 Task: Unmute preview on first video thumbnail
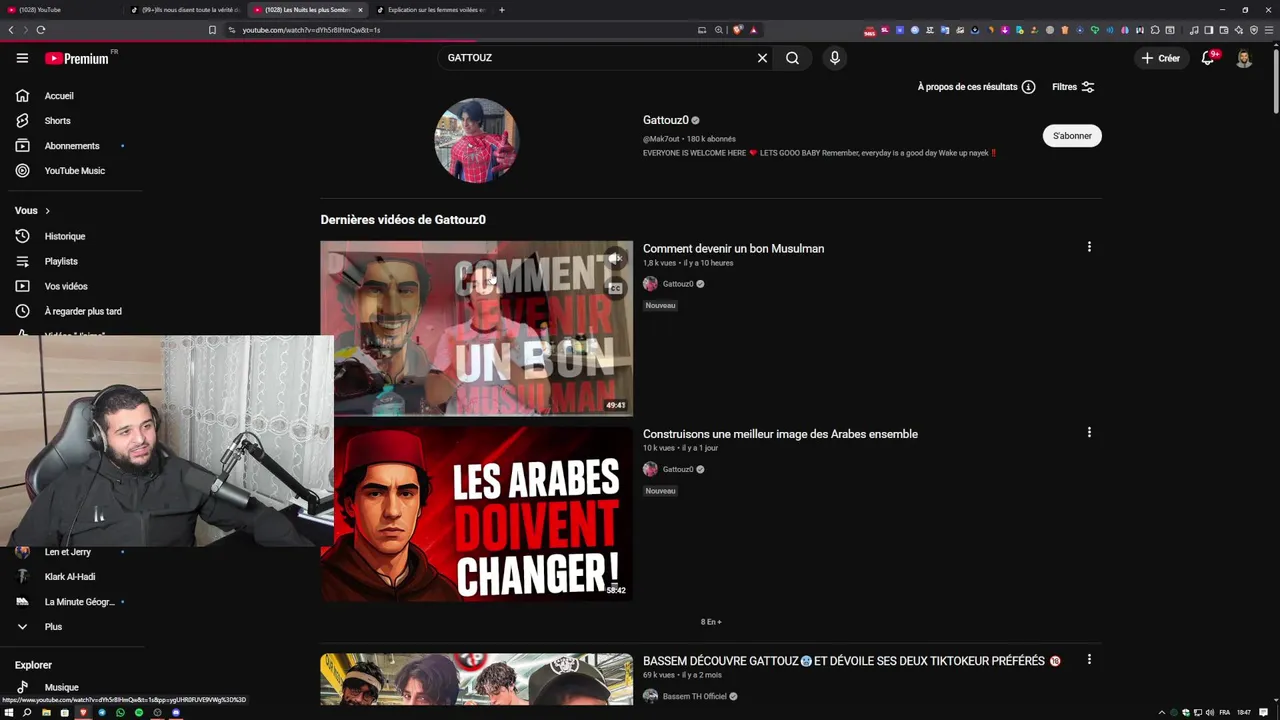(616, 259)
